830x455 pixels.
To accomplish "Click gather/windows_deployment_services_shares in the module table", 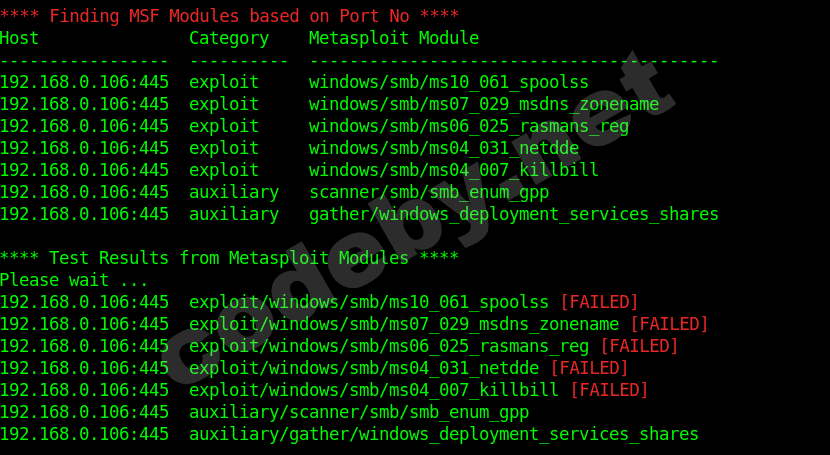I will click(x=513, y=214).
